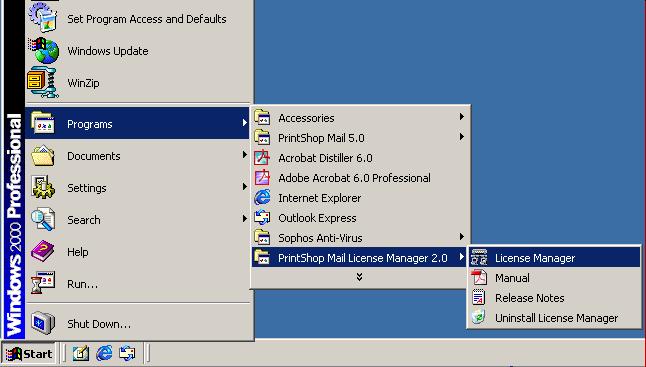
Task: Click the Set Program Access and Defaults icon
Action: coord(43,17)
